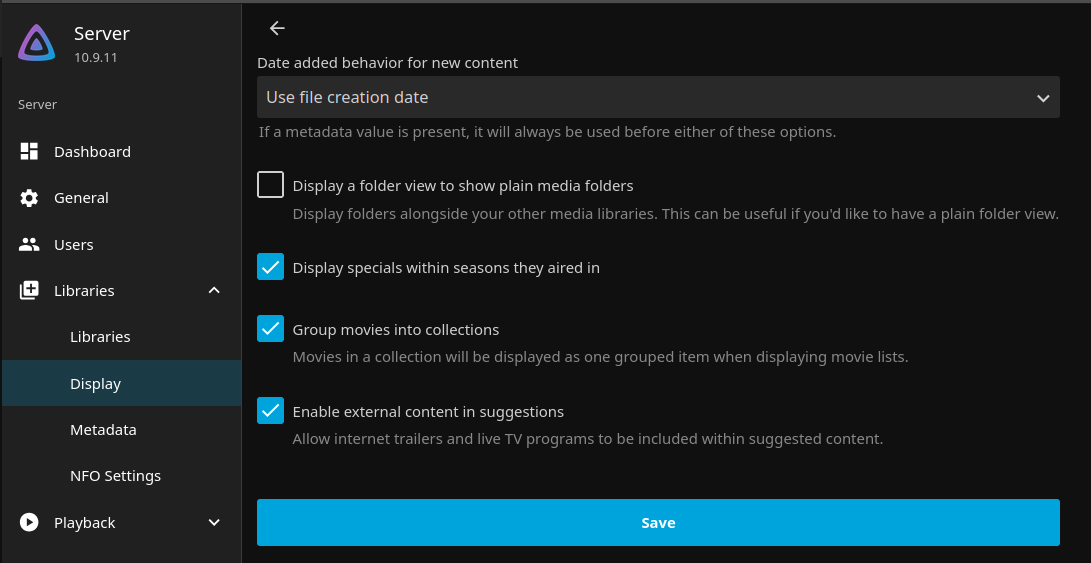Click the Server name header text
This screenshot has width=1091, height=563.
pos(101,34)
